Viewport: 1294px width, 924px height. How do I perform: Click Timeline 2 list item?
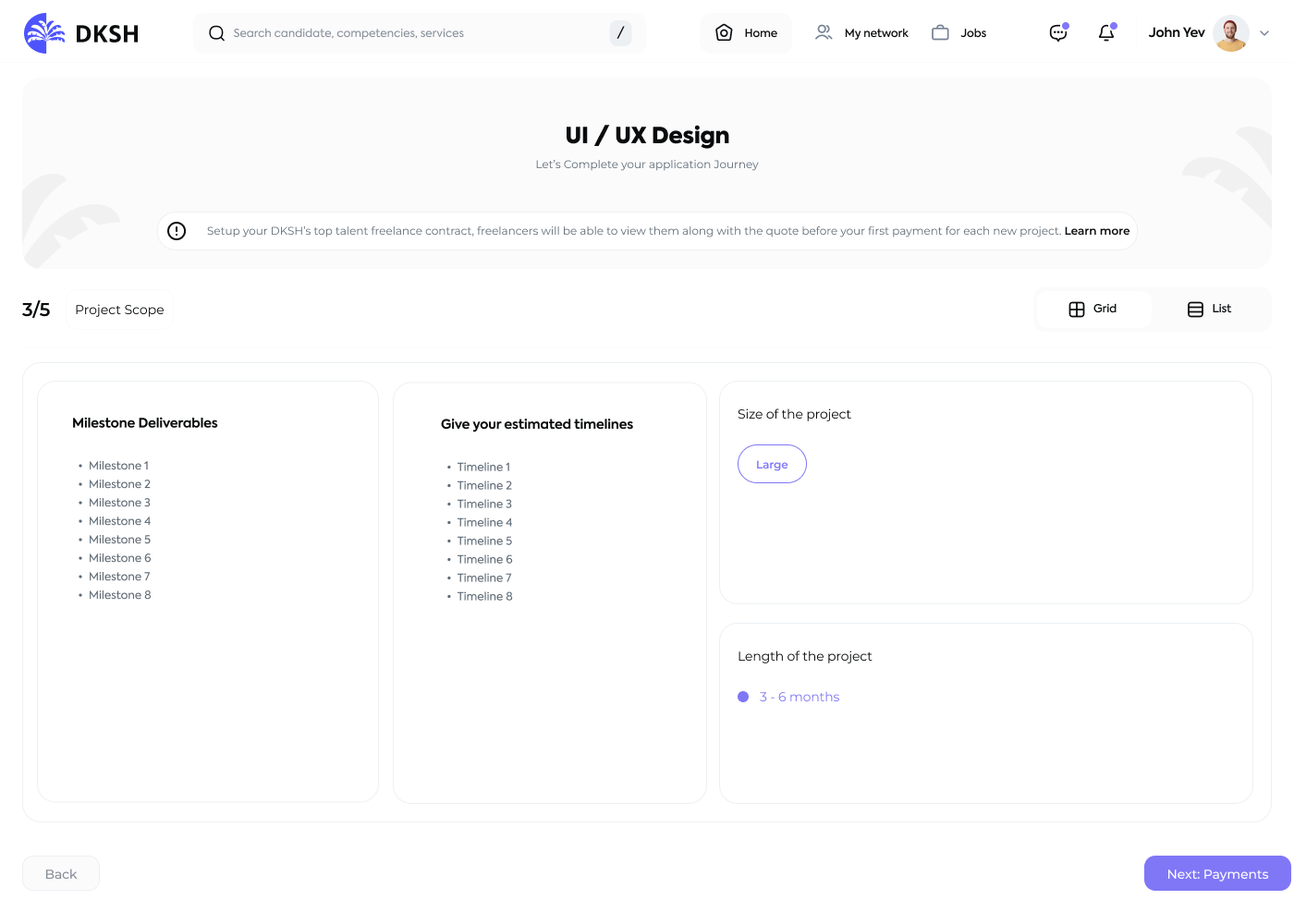[484, 485]
